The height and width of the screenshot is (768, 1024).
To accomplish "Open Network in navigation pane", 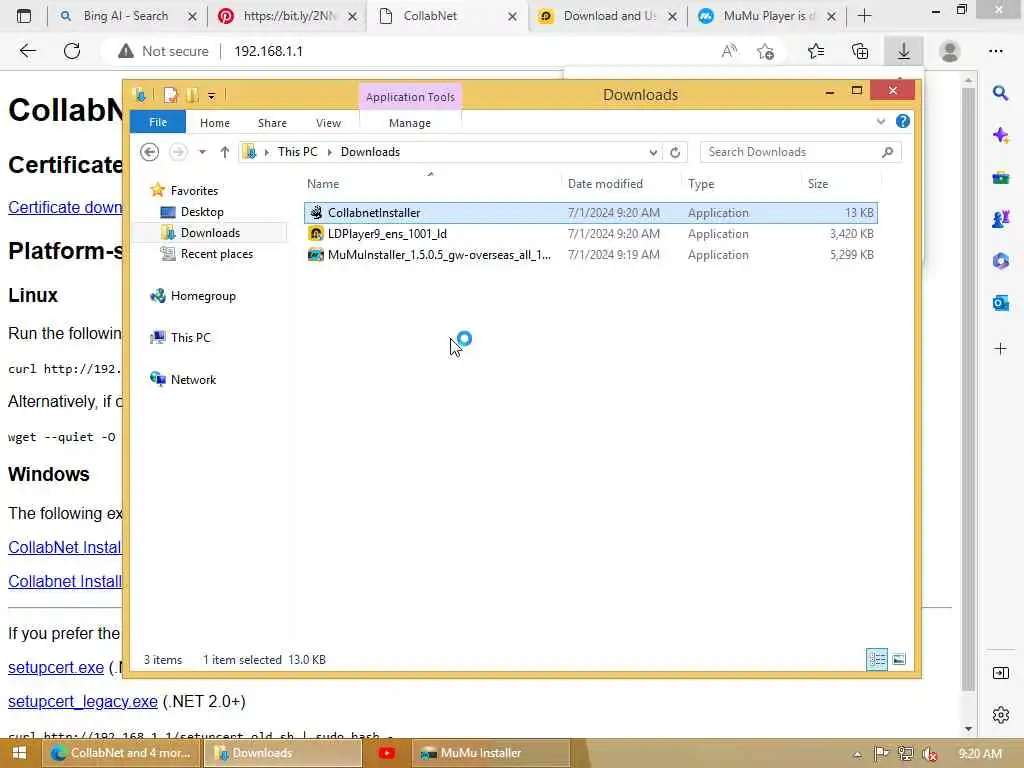I will (193, 379).
